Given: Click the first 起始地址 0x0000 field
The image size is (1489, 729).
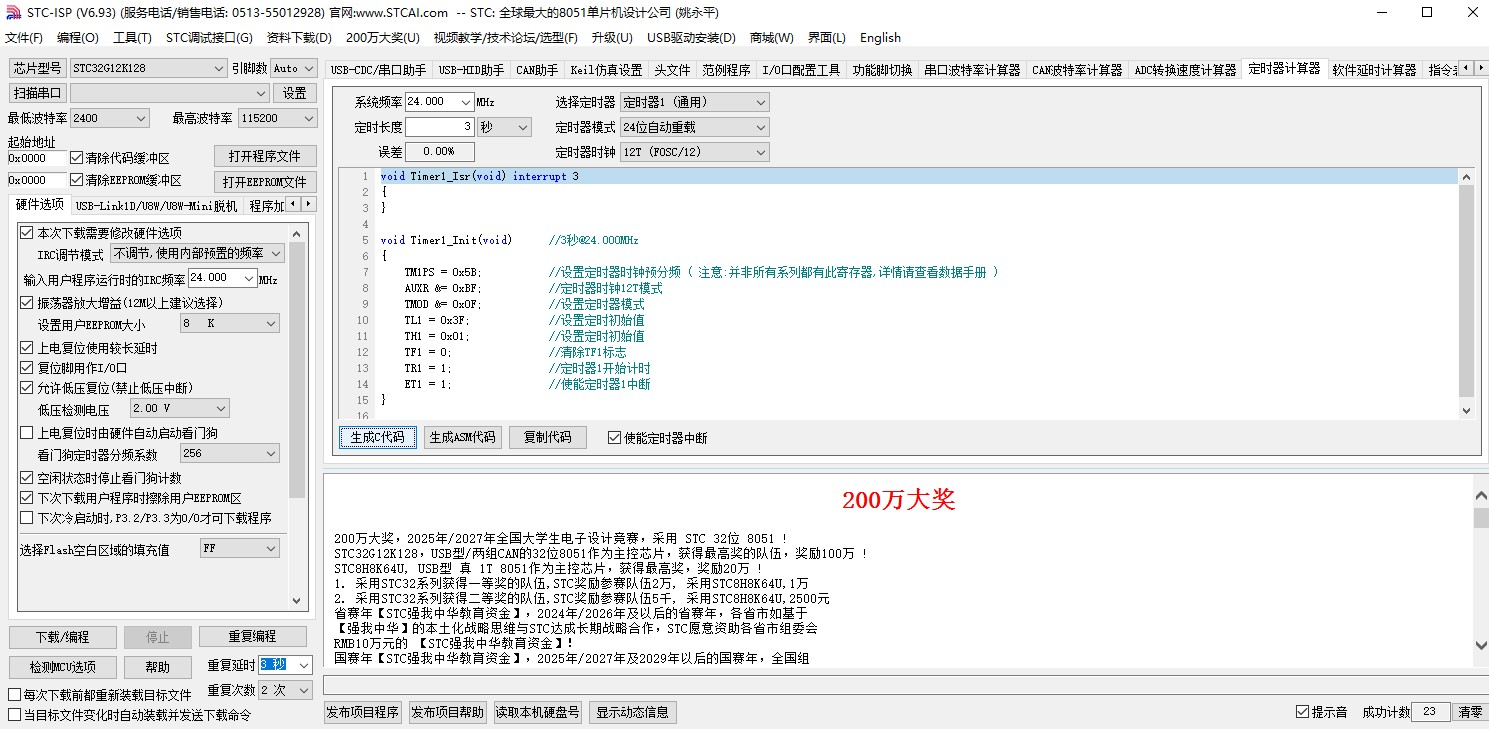Looking at the screenshot, I should click(x=37, y=158).
